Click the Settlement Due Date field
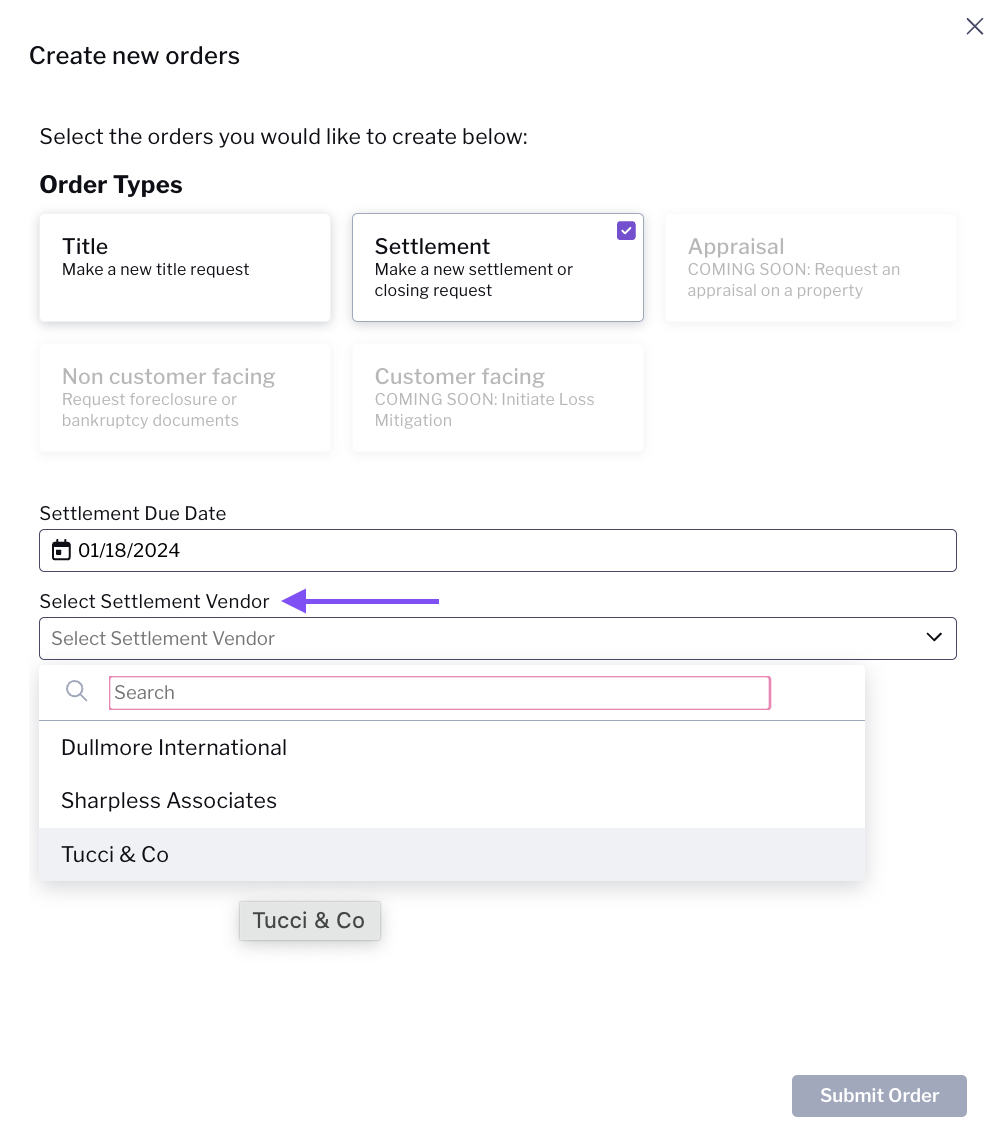This screenshot has width=994, height=1144. 498,550
